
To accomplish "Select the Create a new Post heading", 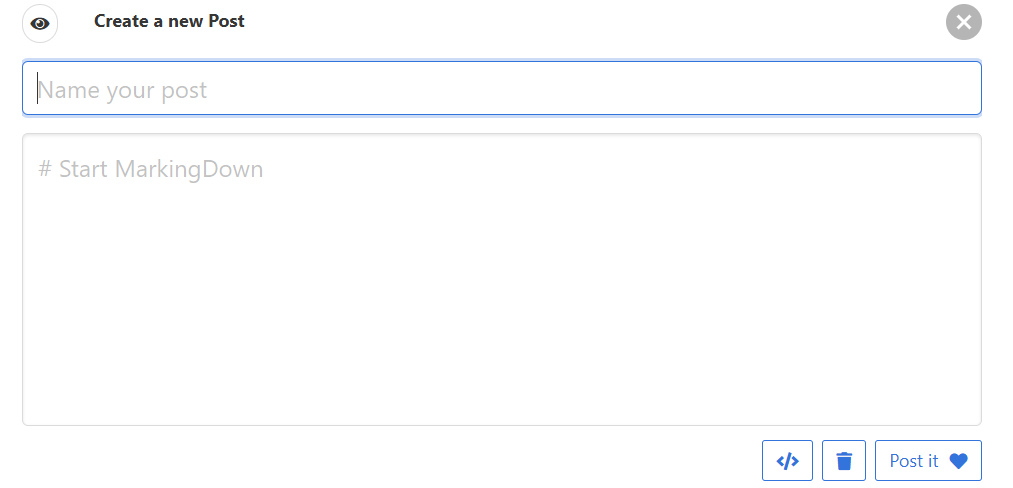I will click(x=169, y=21).
